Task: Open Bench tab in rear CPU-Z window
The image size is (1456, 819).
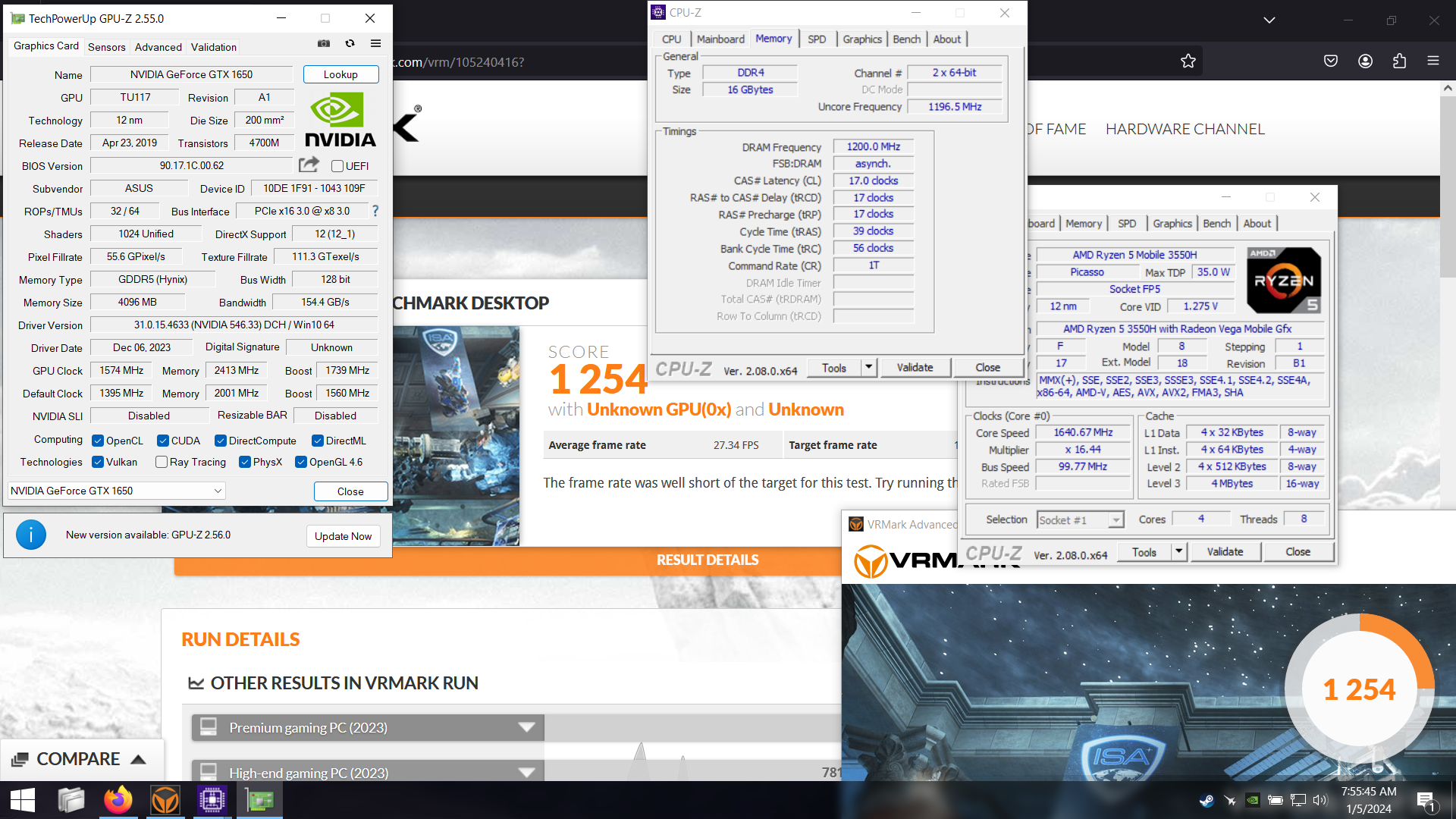Action: coord(1216,224)
